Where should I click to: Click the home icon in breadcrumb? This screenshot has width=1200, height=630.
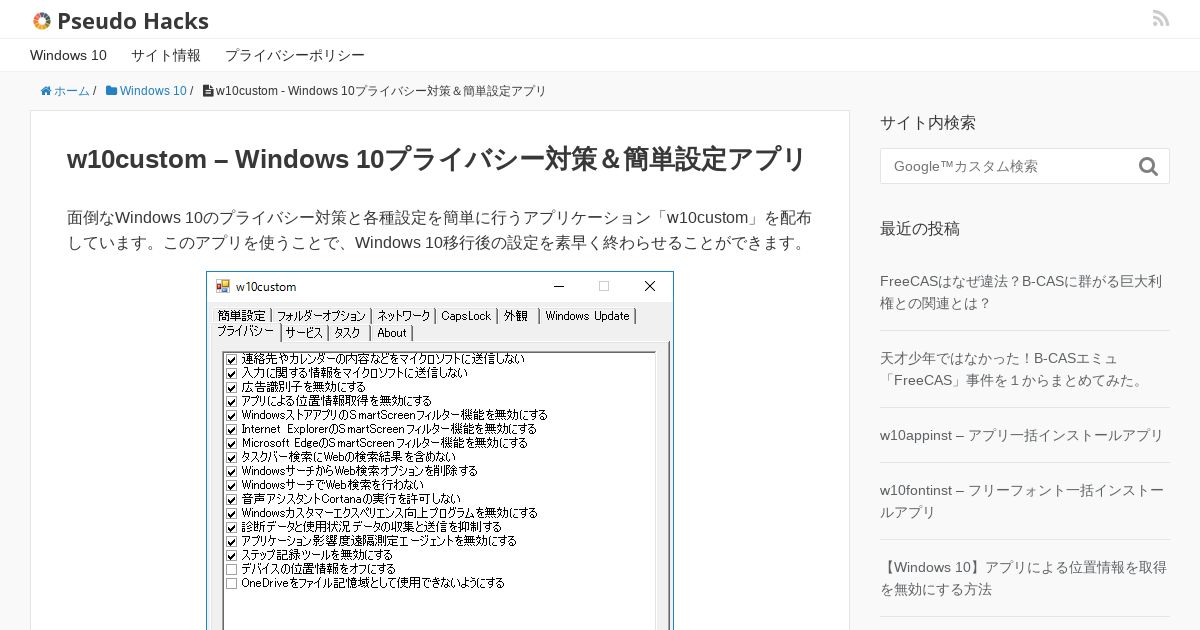[46, 91]
